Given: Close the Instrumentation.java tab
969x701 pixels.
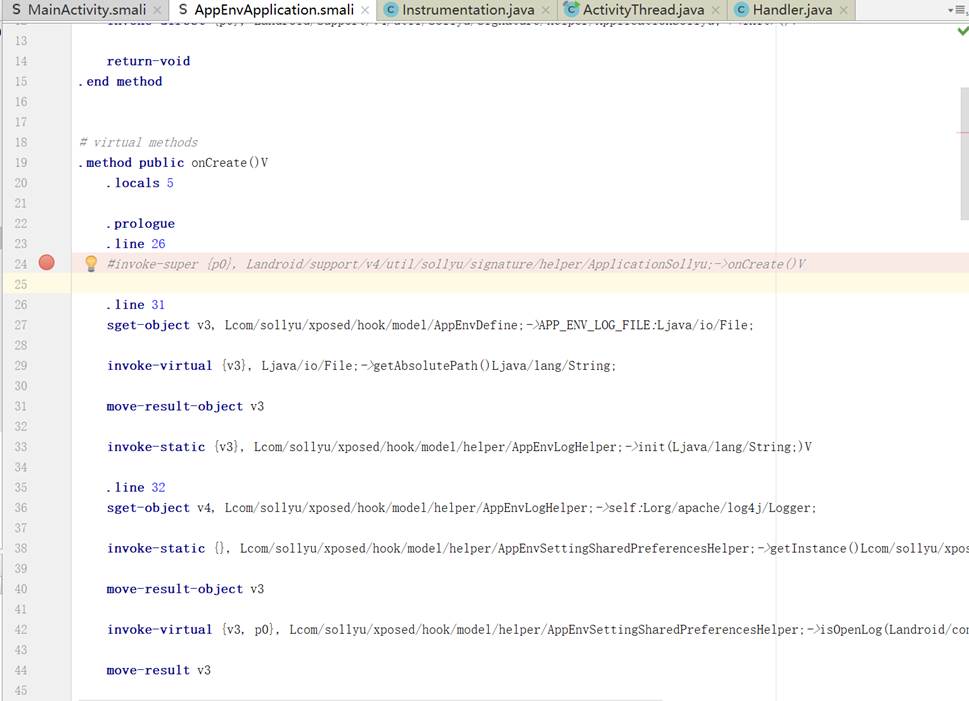Looking at the screenshot, I should [x=546, y=11].
